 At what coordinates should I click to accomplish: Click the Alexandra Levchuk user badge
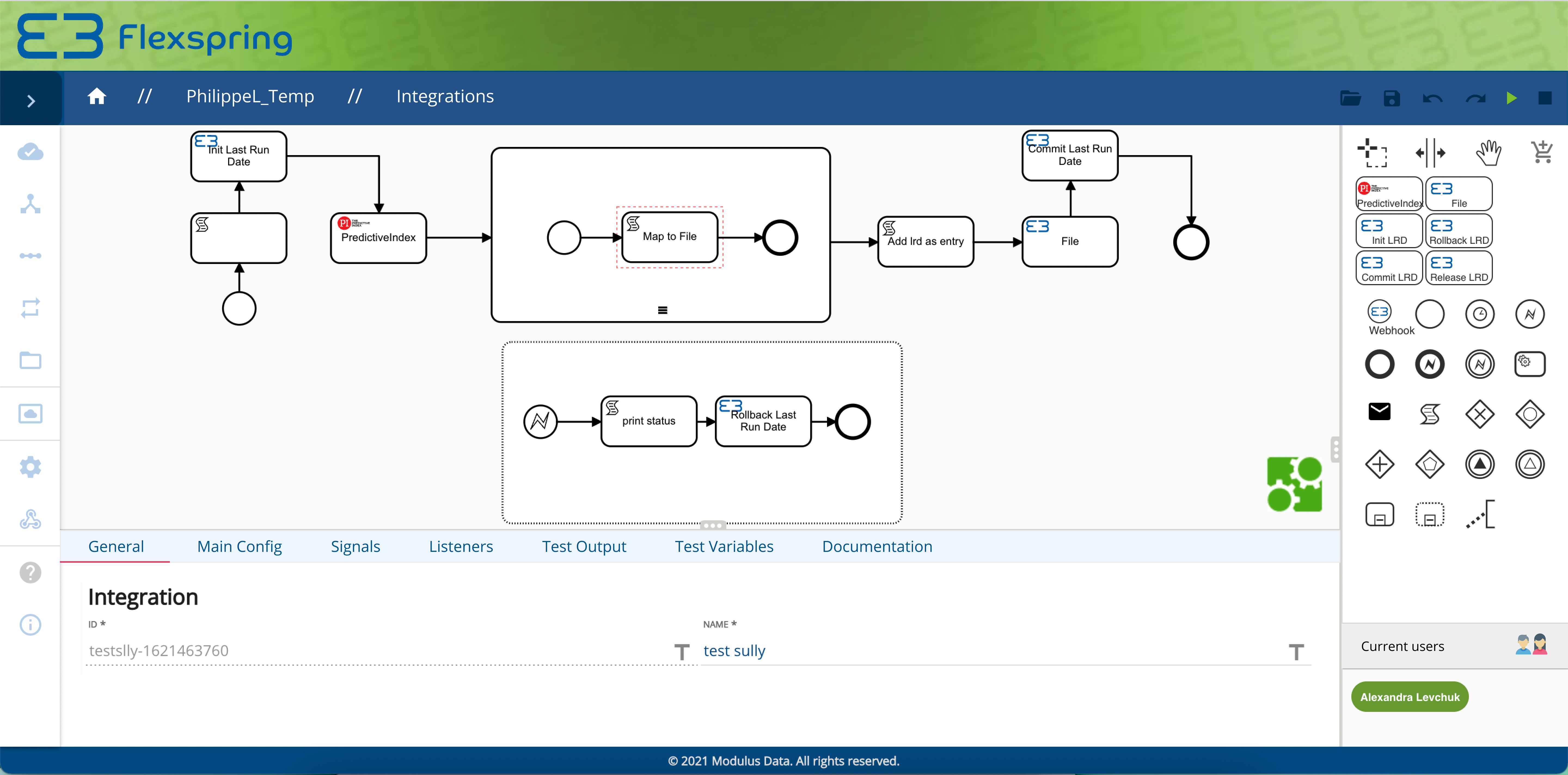tap(1410, 697)
